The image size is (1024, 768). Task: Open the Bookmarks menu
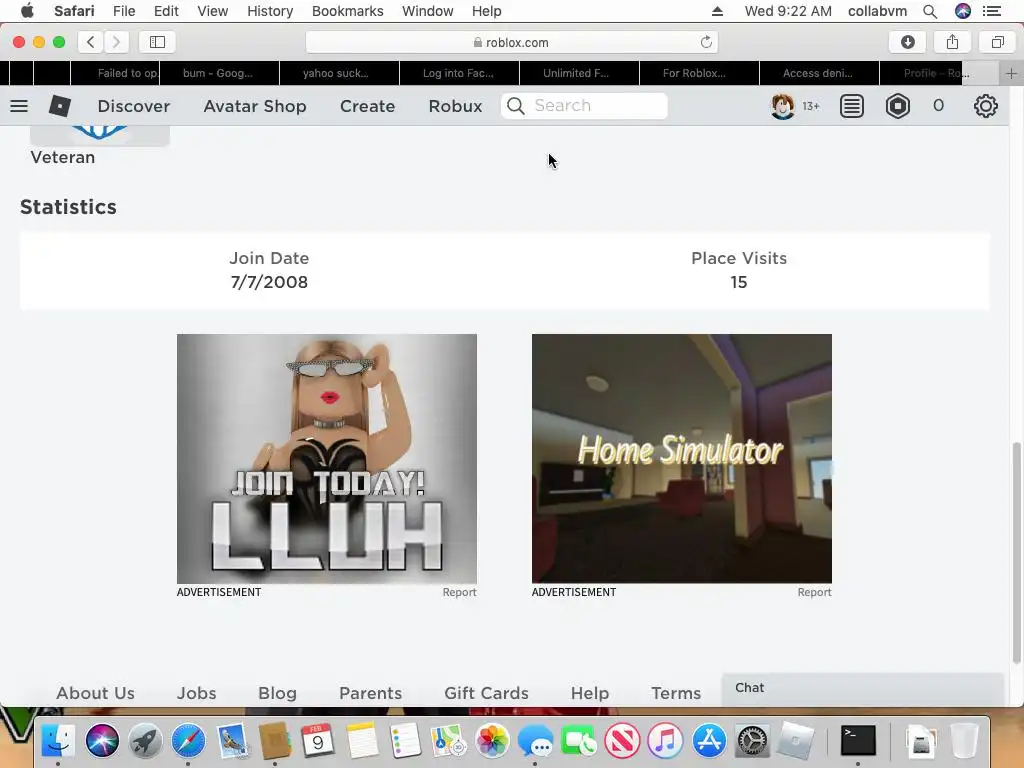(347, 11)
